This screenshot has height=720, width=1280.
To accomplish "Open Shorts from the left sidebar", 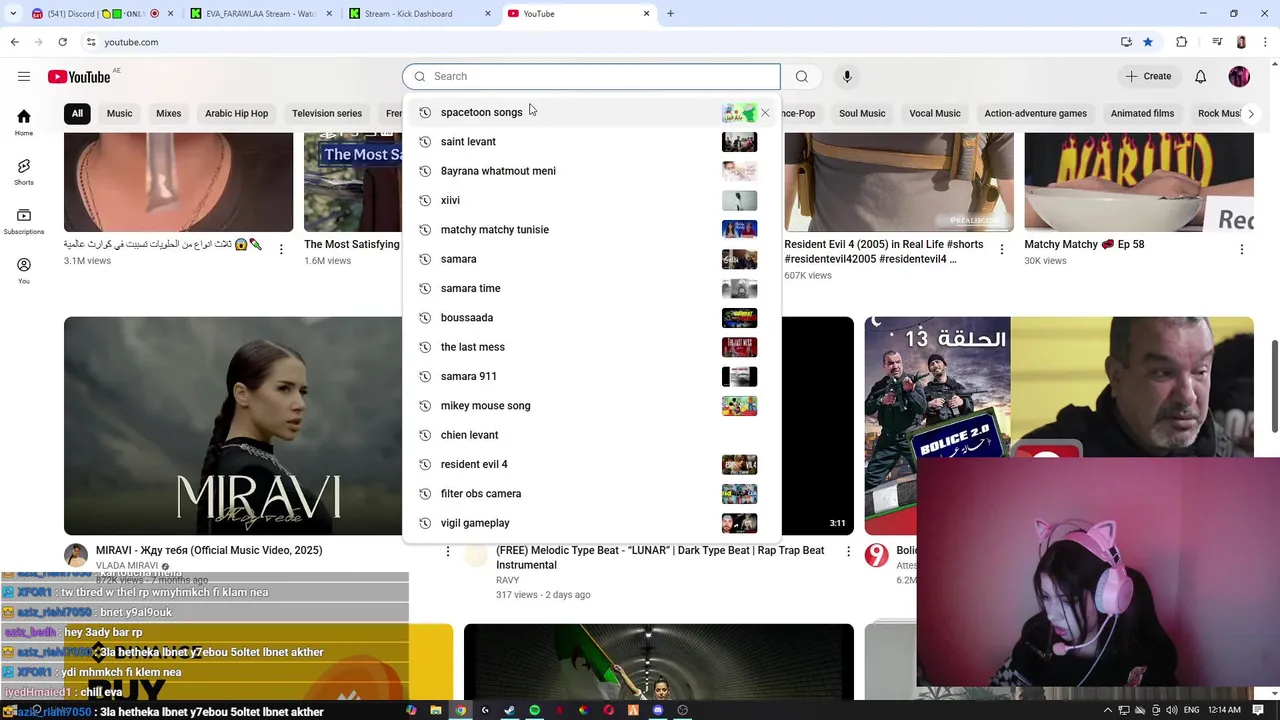I will [x=24, y=171].
